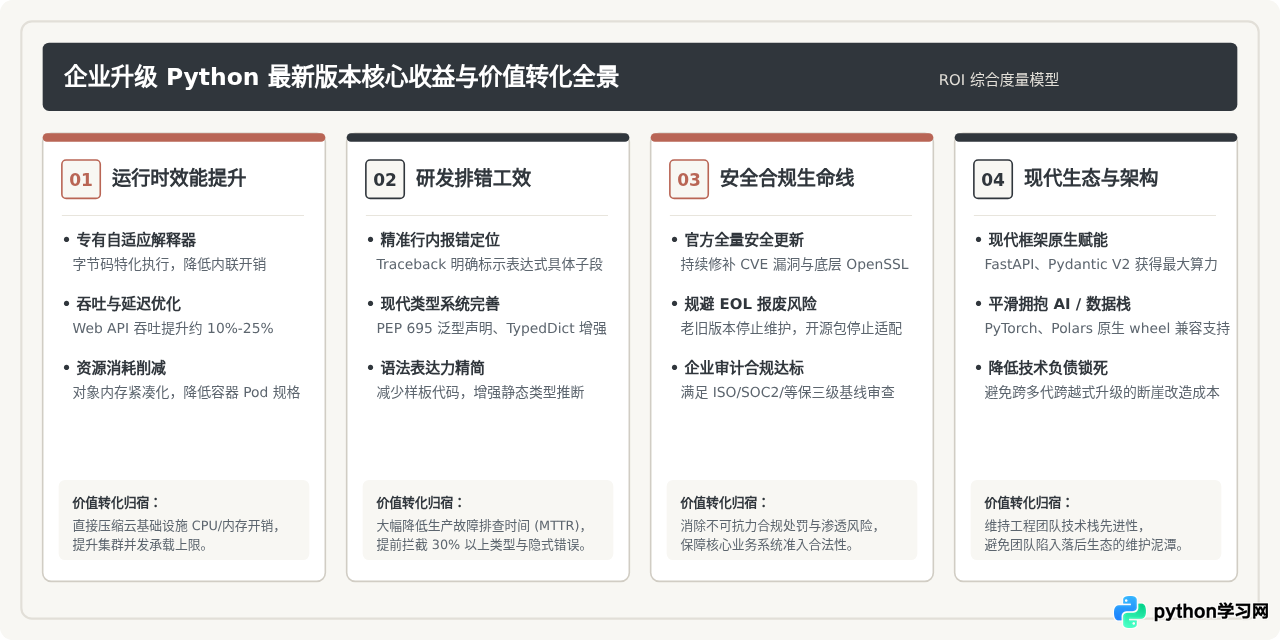Click the '提升集群并发承载上限。' line
The image size is (1280, 640).
(140, 545)
